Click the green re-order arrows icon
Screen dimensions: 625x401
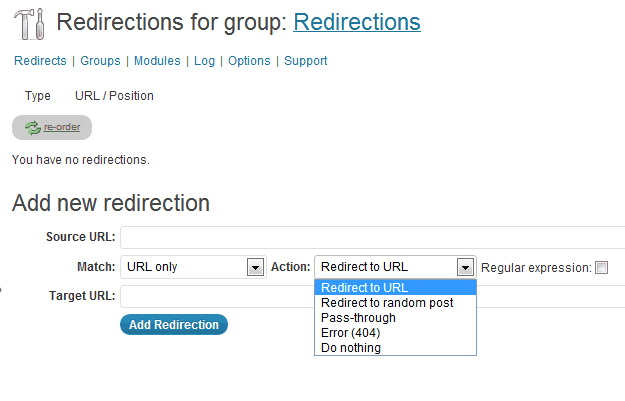coord(32,127)
